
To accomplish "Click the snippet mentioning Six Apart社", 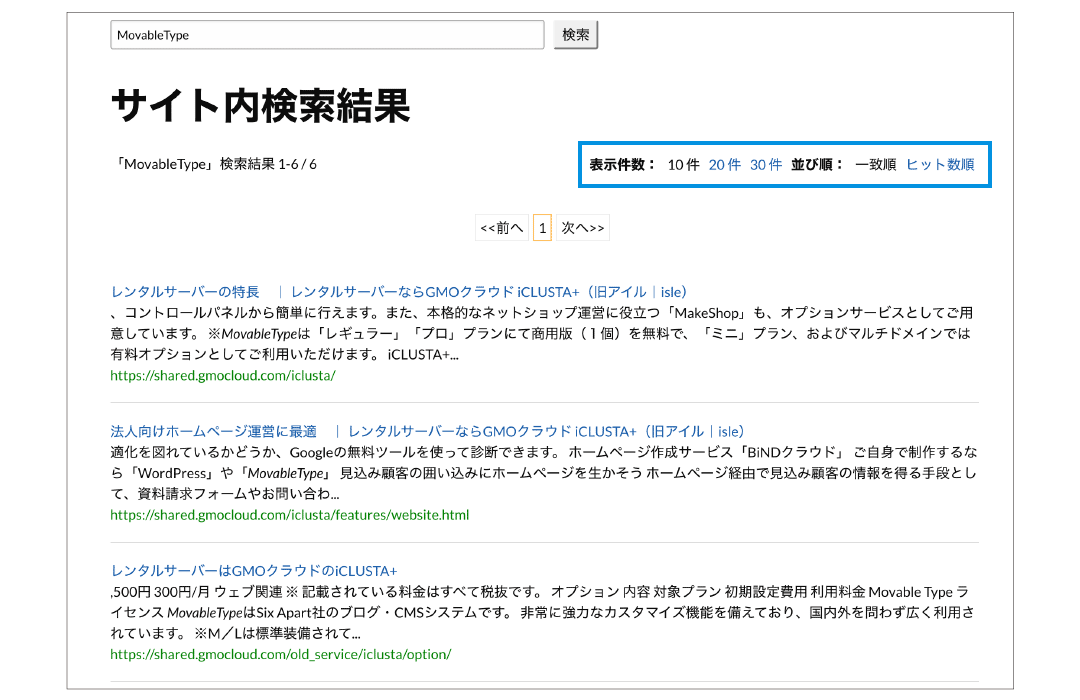I will tap(542, 612).
